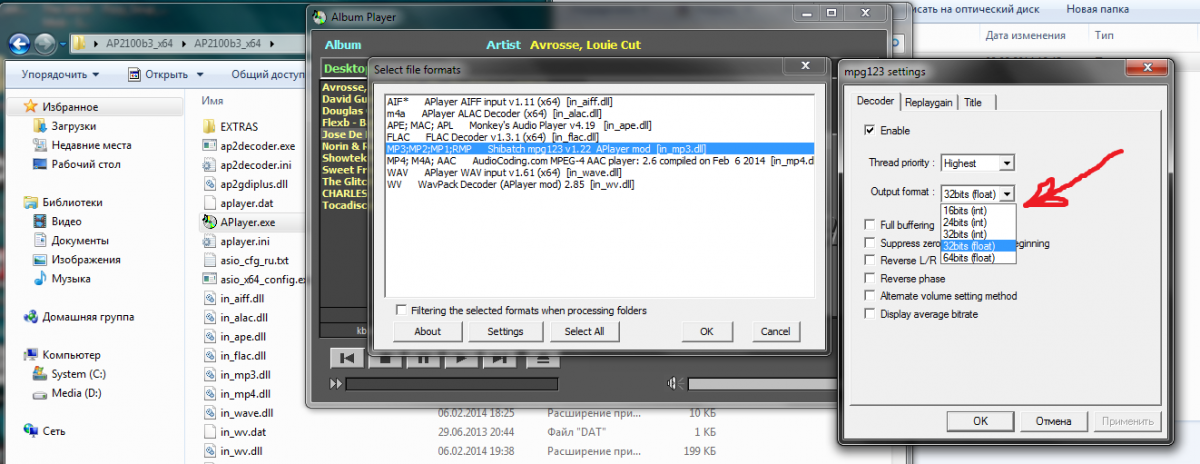Open Изображения library in the sidebar
Screen dimensions: 1200x464
click(x=84, y=260)
